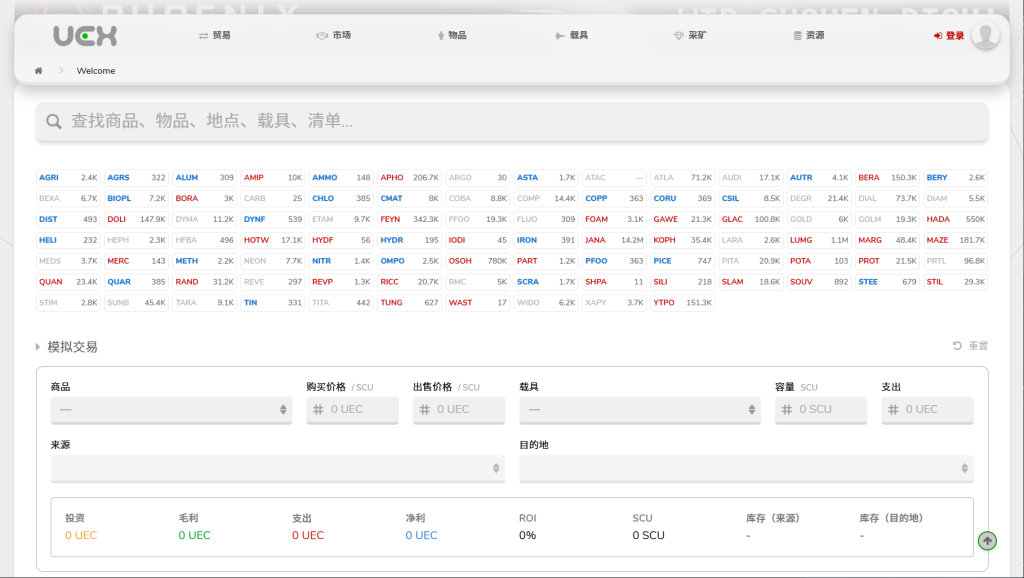Image resolution: width=1024 pixels, height=578 pixels.
Task: Open the 采矿 mining menu
Action: 690,35
